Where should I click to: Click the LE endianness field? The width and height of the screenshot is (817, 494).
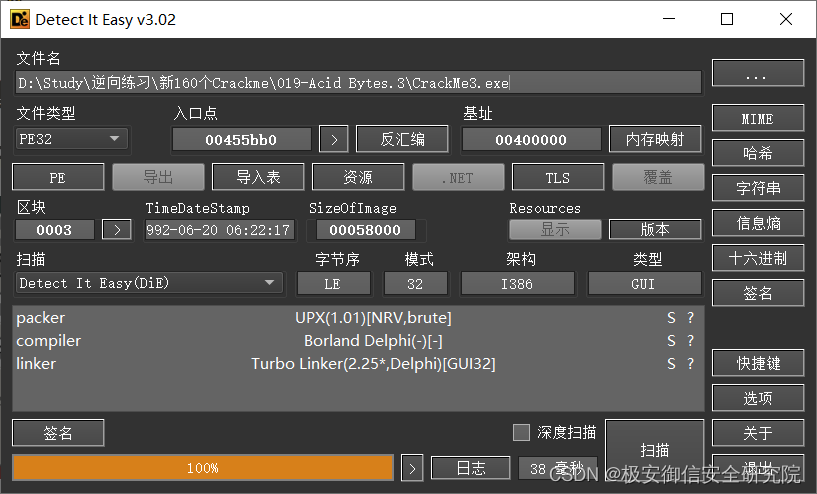[x=333, y=284]
